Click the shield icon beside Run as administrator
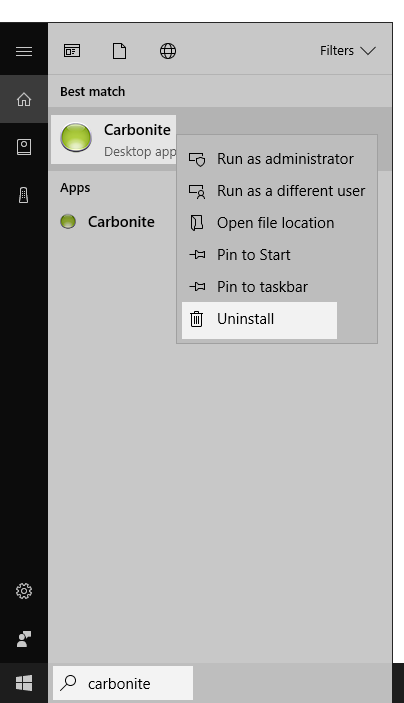Image resolution: width=404 pixels, height=703 pixels. (x=197, y=159)
